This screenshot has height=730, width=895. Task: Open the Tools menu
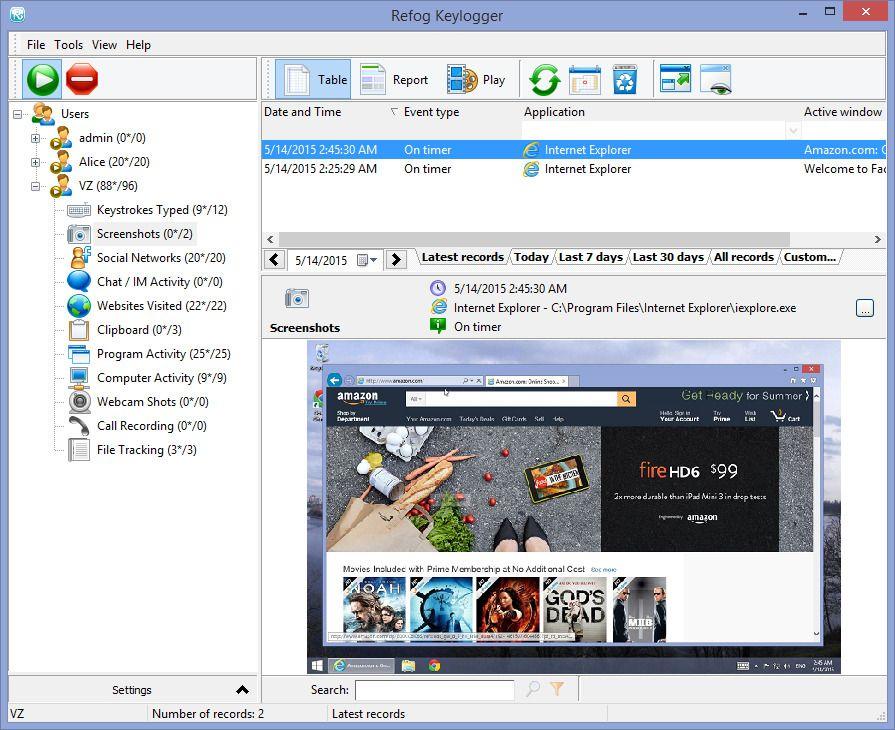pyautogui.click(x=68, y=45)
